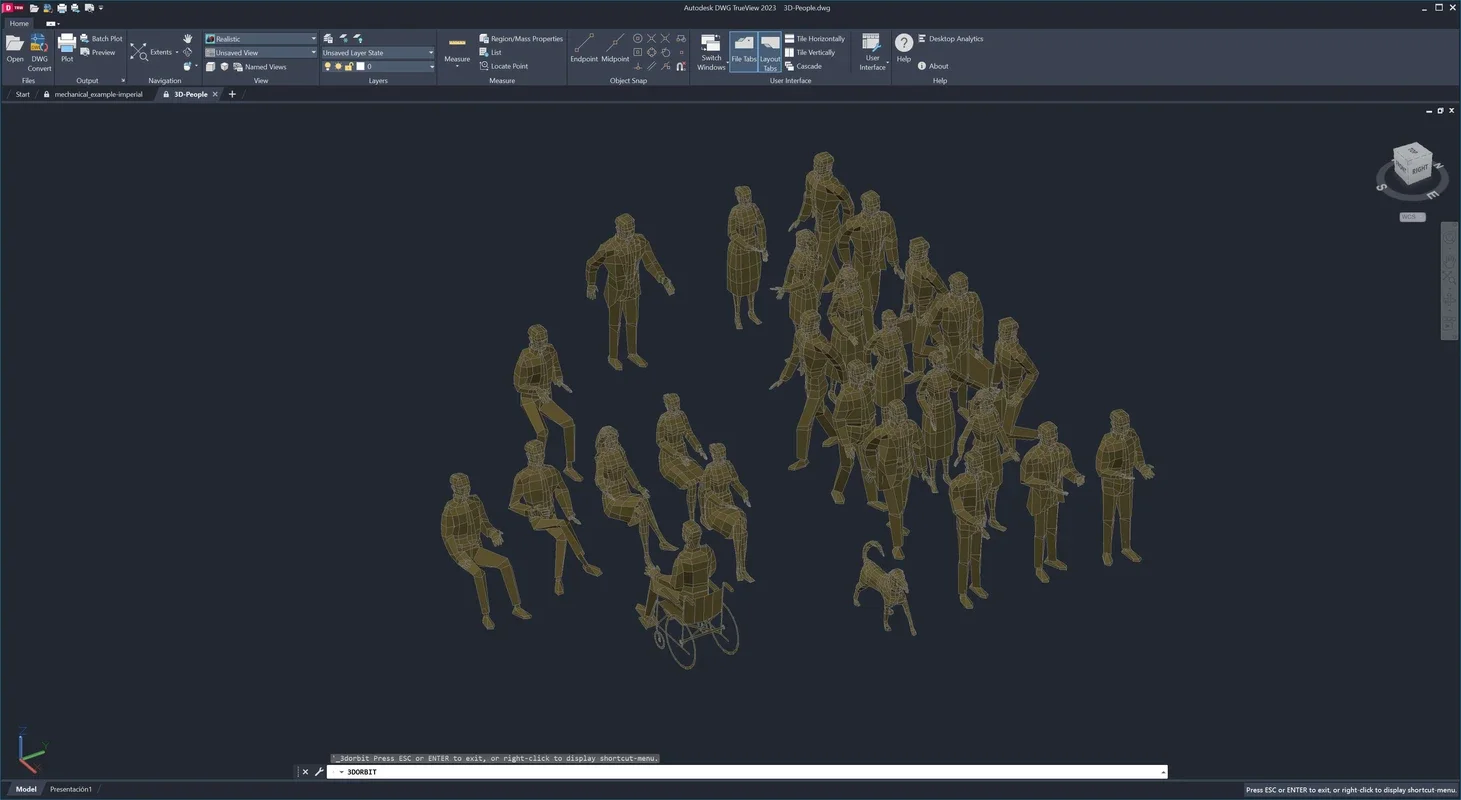The width and height of the screenshot is (1461, 800).
Task: Click the navigation bar on right edge
Action: pos(1449,281)
